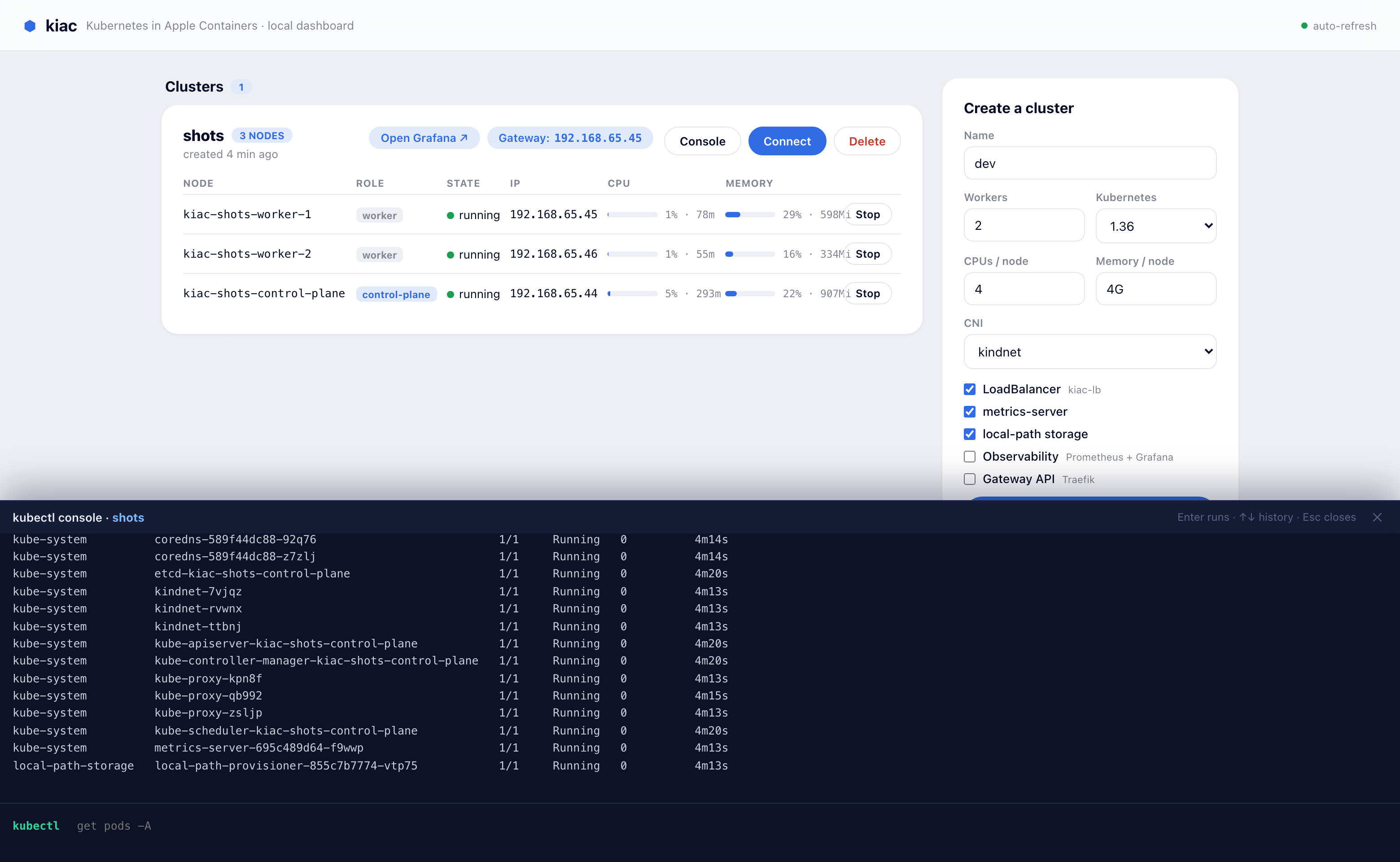The image size is (1400, 862).
Task: Enable Gateway API Traefik checkbox
Action: pos(970,479)
